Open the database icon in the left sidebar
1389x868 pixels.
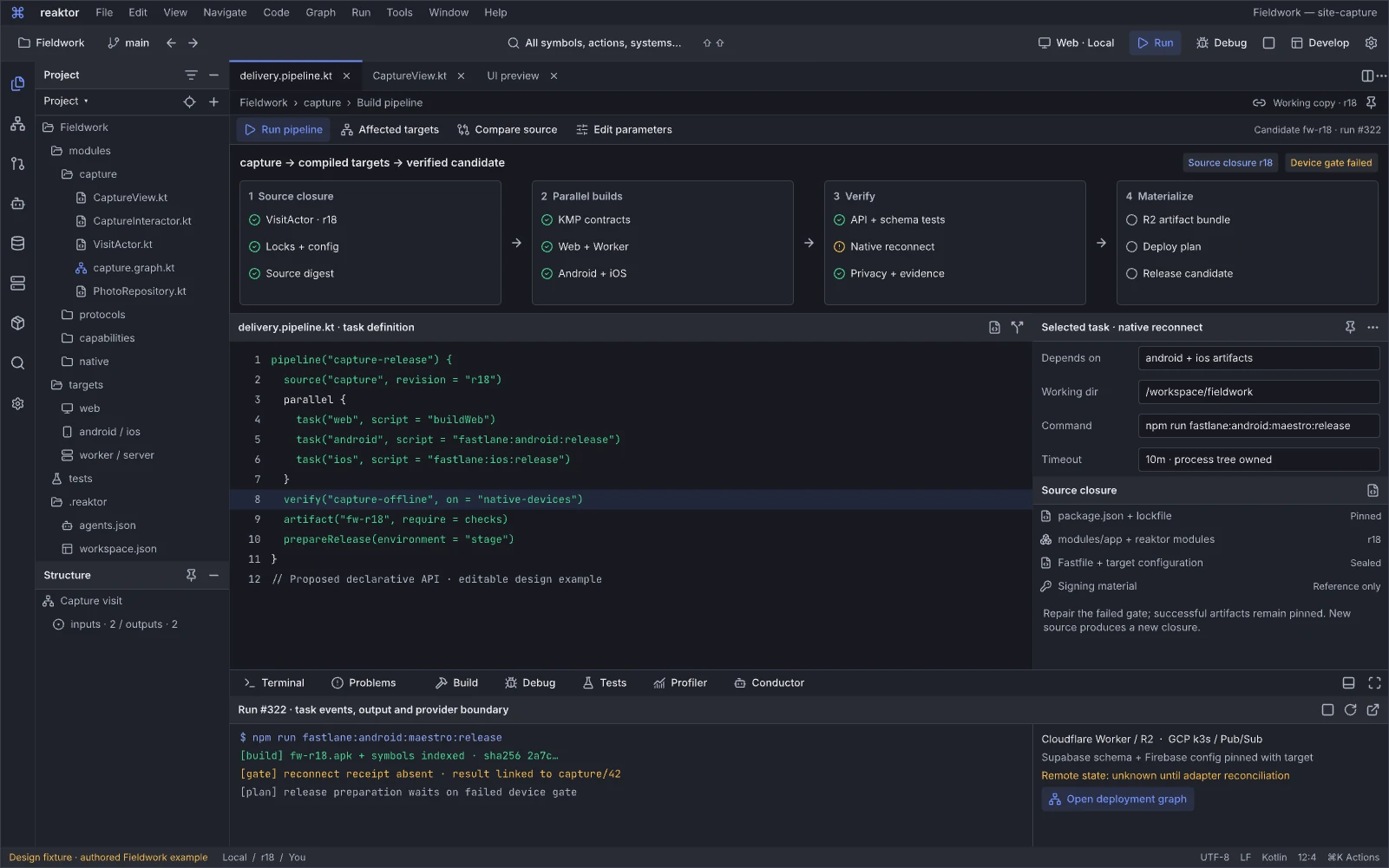click(x=17, y=244)
